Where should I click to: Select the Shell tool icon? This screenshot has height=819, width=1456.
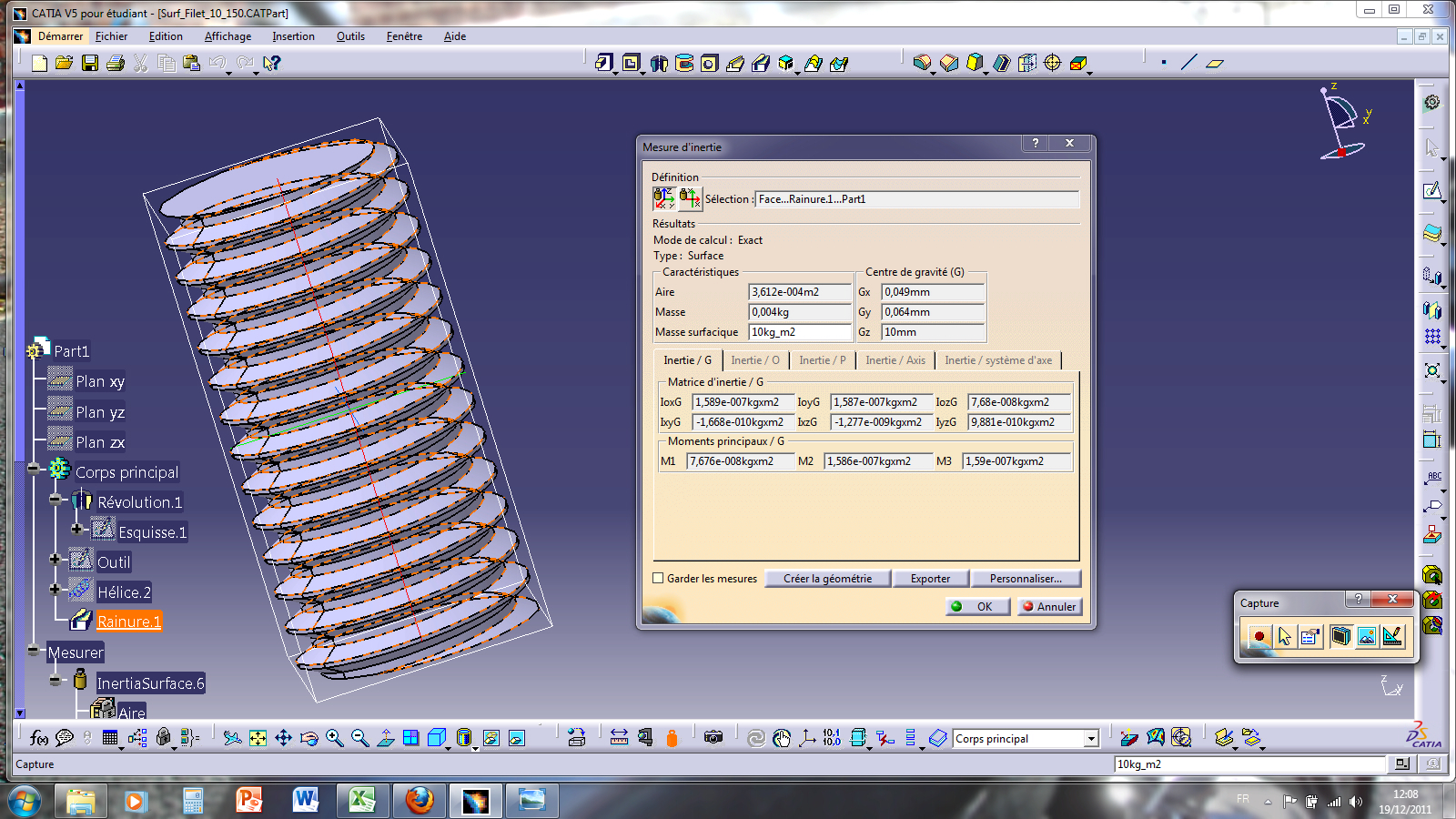1001,63
